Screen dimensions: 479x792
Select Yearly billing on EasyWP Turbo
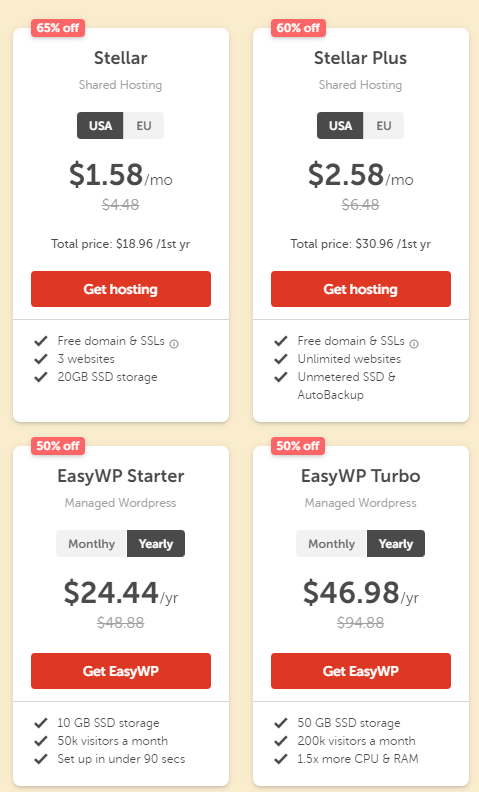click(x=396, y=543)
